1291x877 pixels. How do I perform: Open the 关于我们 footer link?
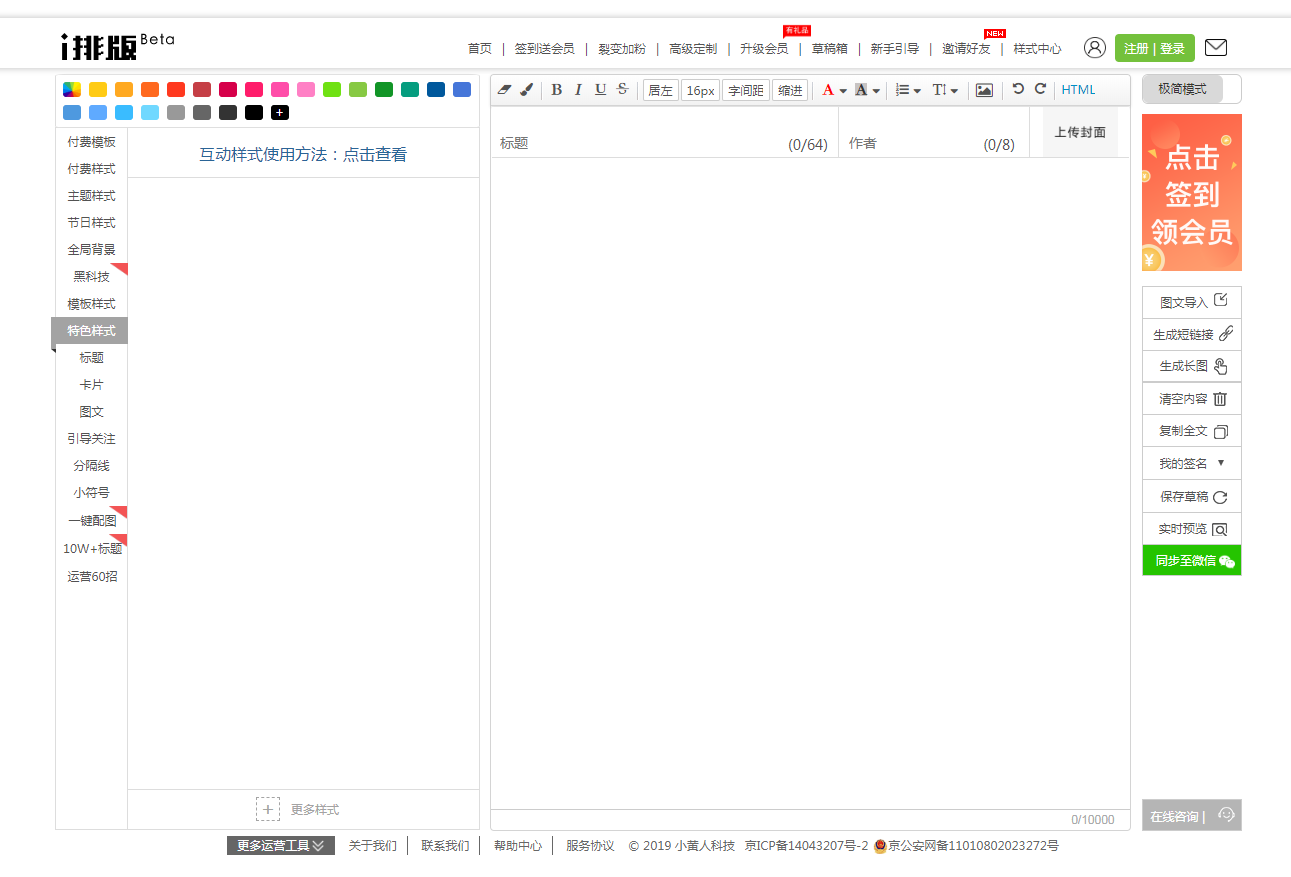coord(372,846)
